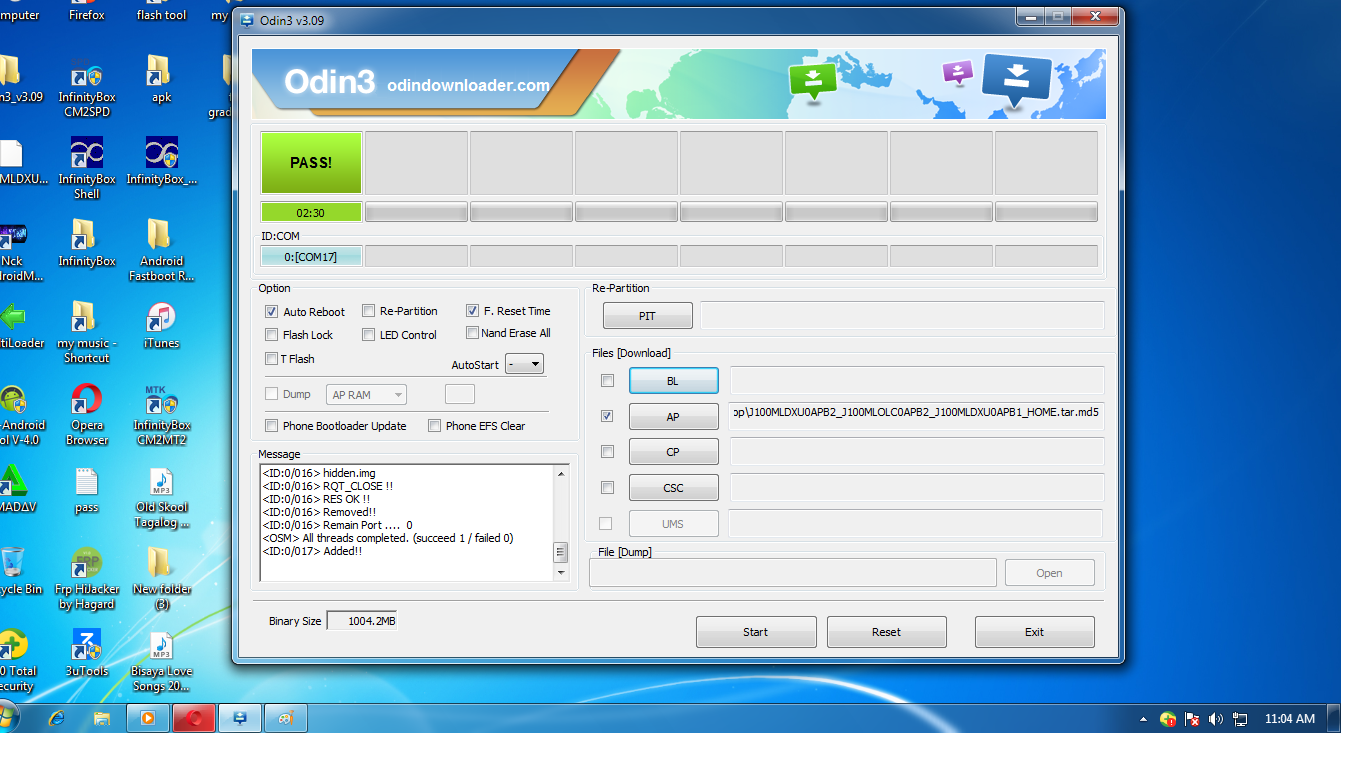This screenshot has width=1366, height=768.
Task: Tick the checkbox beside the CSC button
Action: (x=607, y=488)
